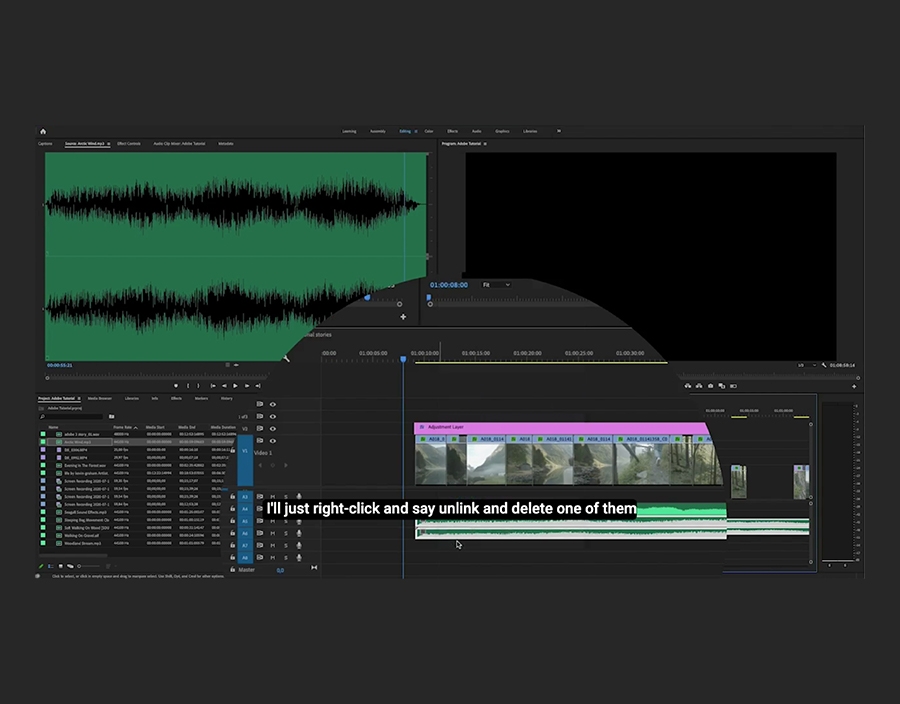This screenshot has height=704, width=900.
Task: Click the new bin folder icon by search
Action: click(x=111, y=417)
